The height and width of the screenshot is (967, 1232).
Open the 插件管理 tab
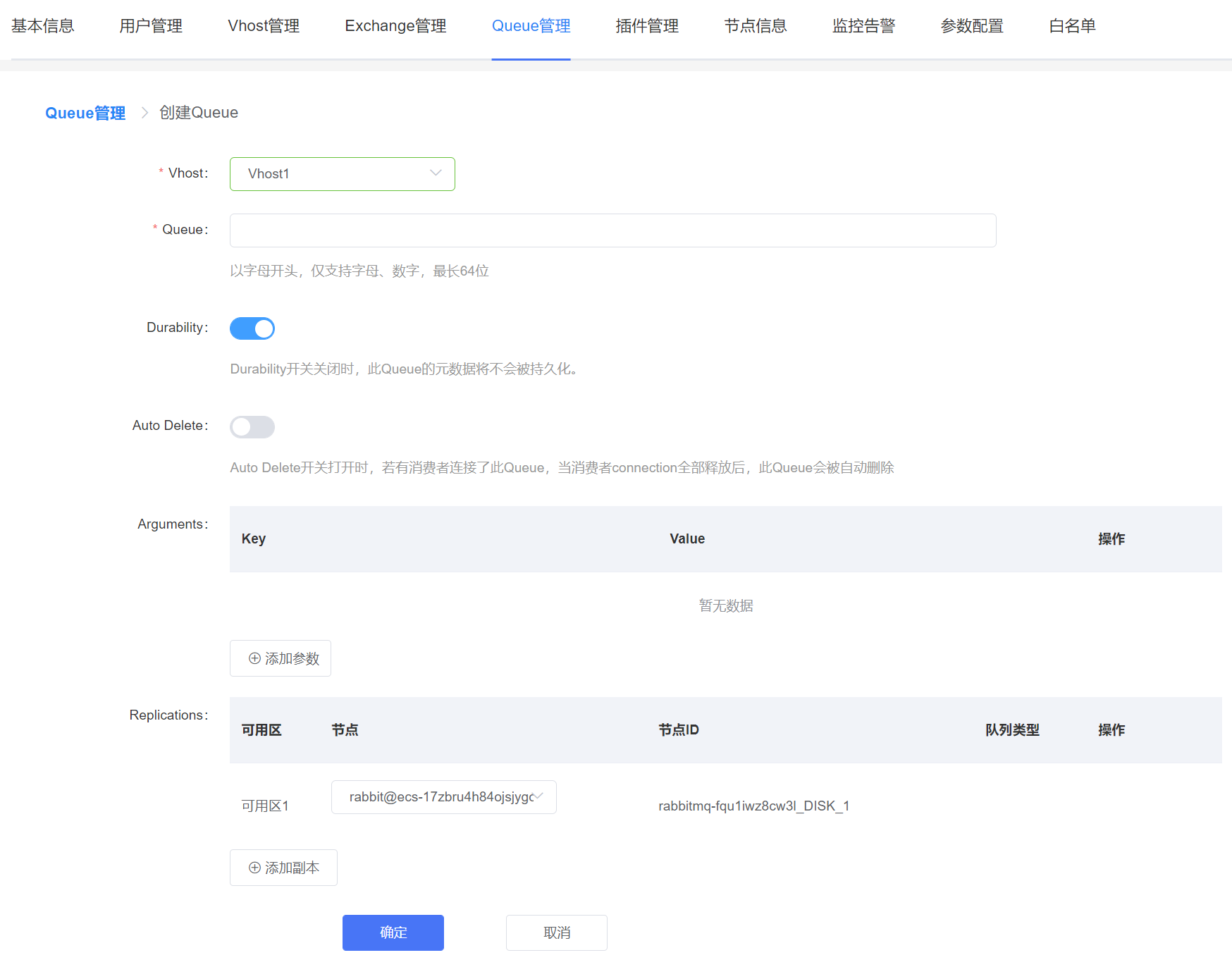[646, 26]
